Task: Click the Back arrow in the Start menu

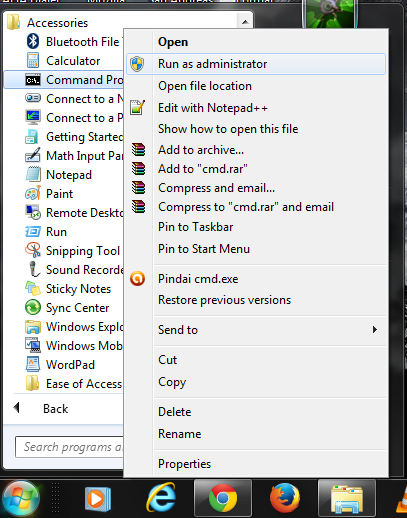Action: (x=16, y=408)
